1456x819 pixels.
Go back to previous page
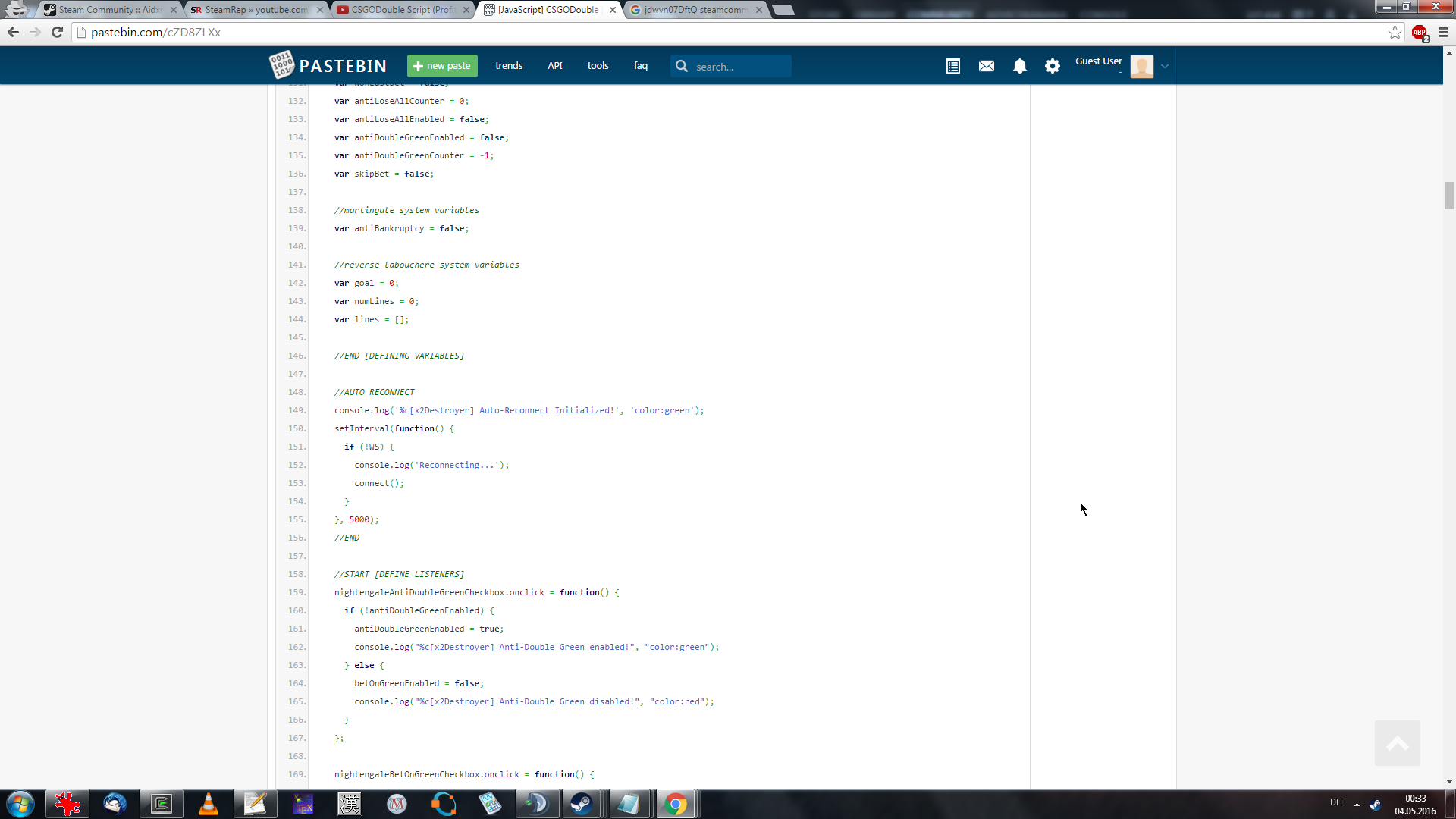click(x=13, y=32)
